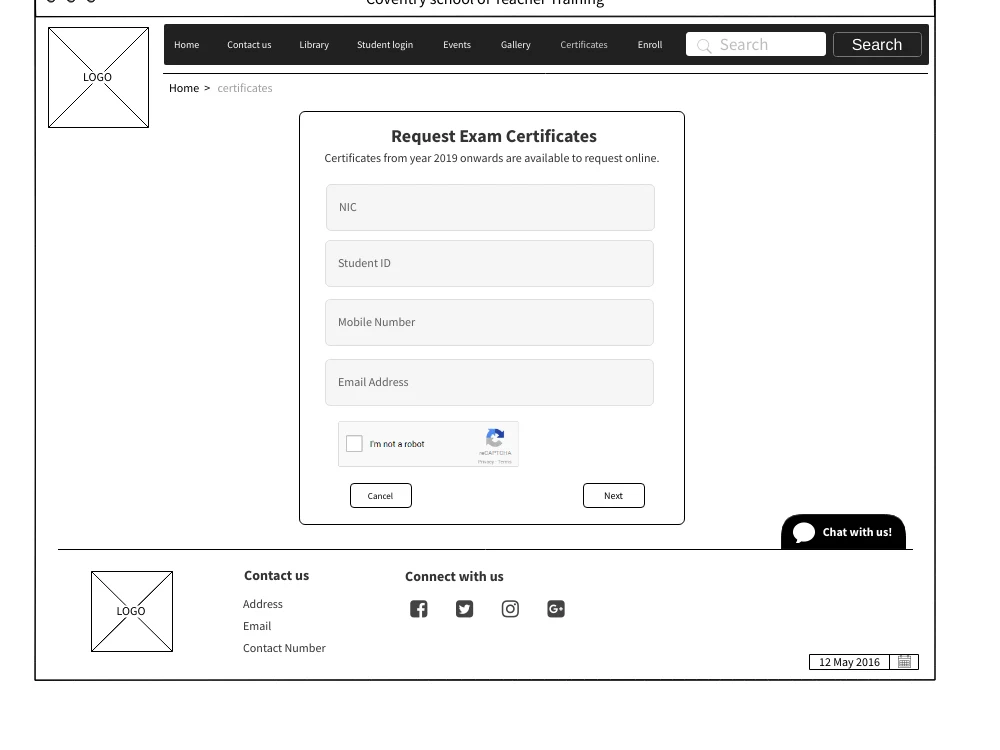Screen dimensions: 1000x750
Task: Select the Instagram icon under Connect with us
Action: [x=510, y=608]
